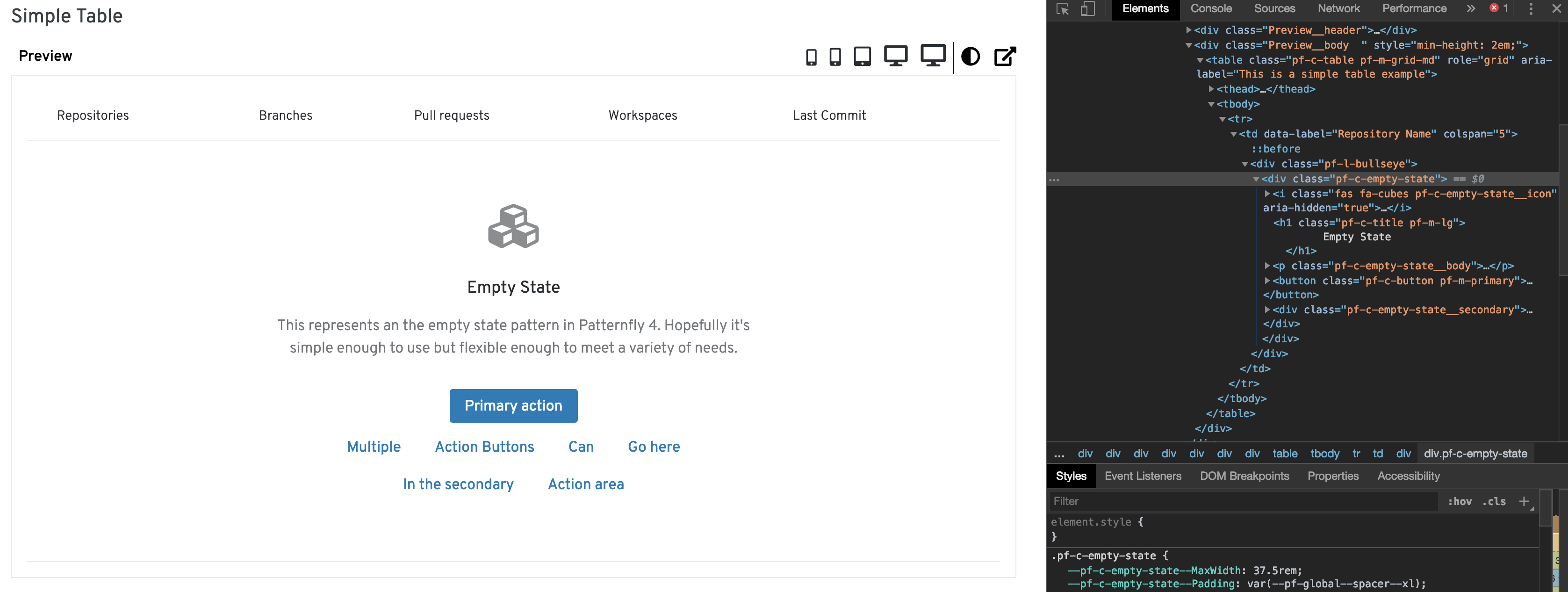1568x592 pixels.
Task: Open the Network tab
Action: [1338, 8]
